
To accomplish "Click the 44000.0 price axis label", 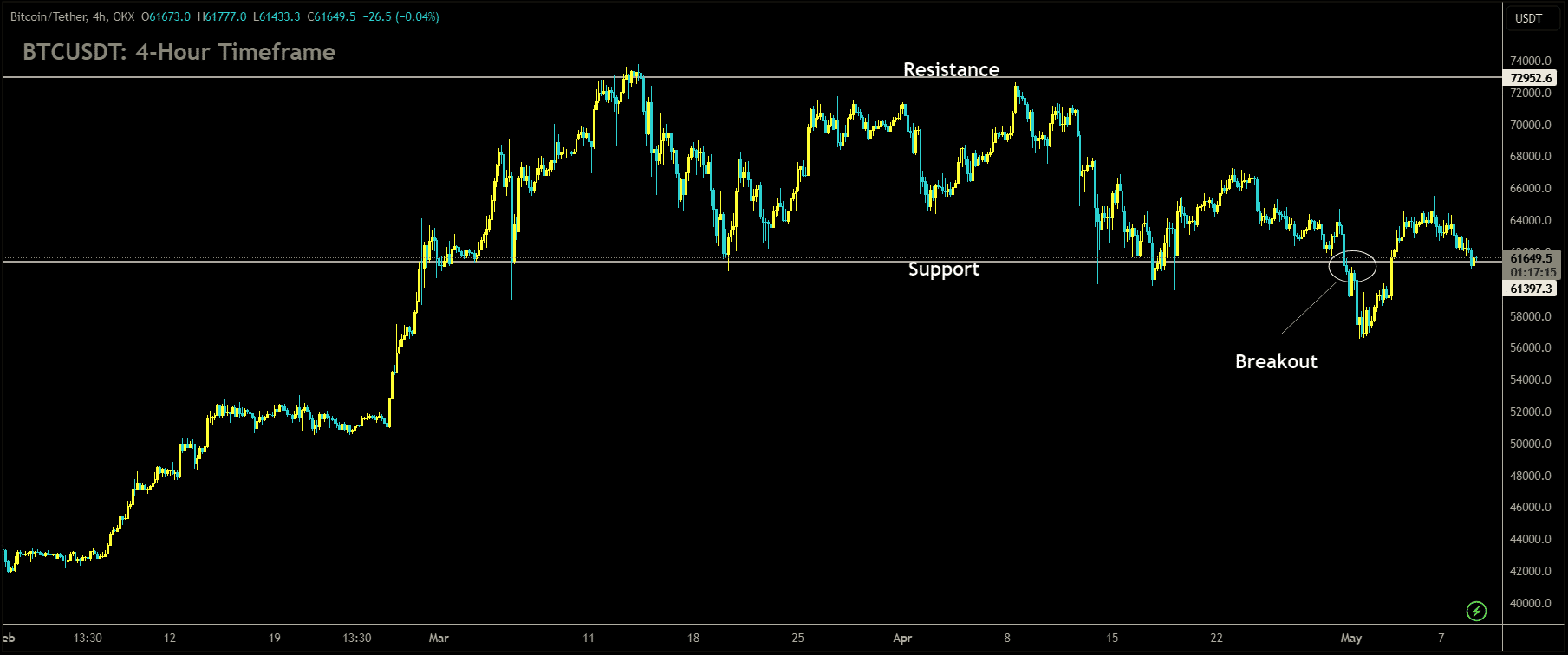I will (1530, 539).
